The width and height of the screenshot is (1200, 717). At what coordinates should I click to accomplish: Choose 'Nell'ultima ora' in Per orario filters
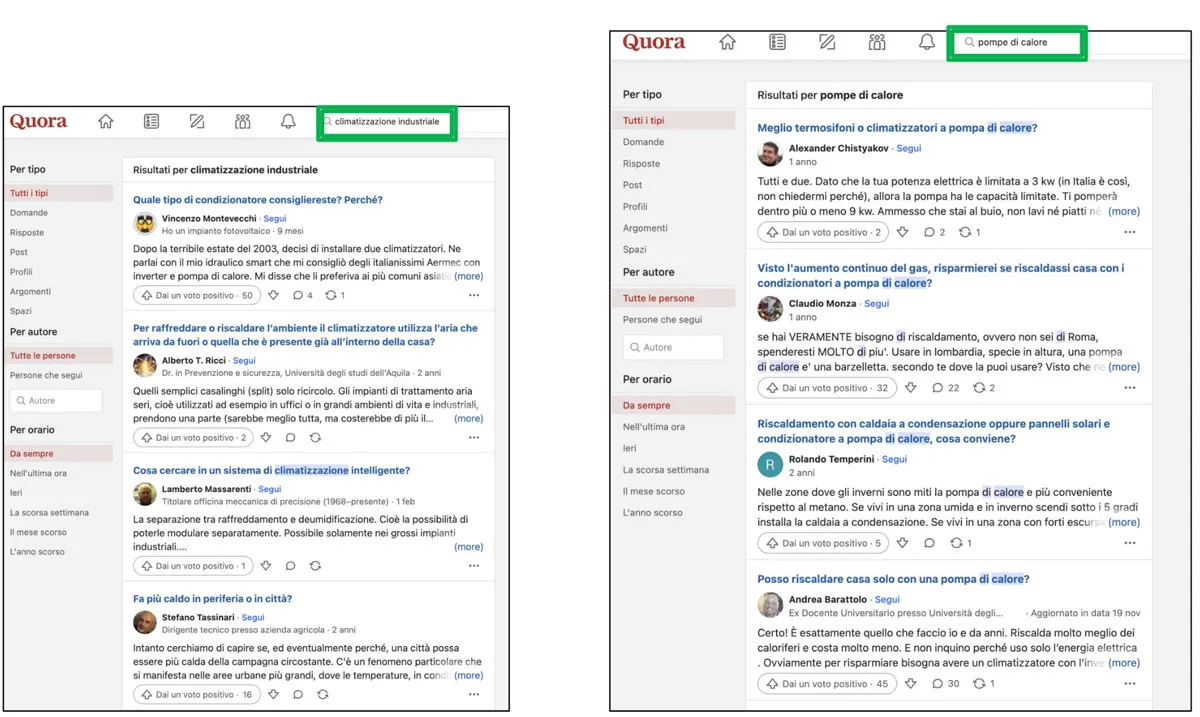click(x=44, y=474)
